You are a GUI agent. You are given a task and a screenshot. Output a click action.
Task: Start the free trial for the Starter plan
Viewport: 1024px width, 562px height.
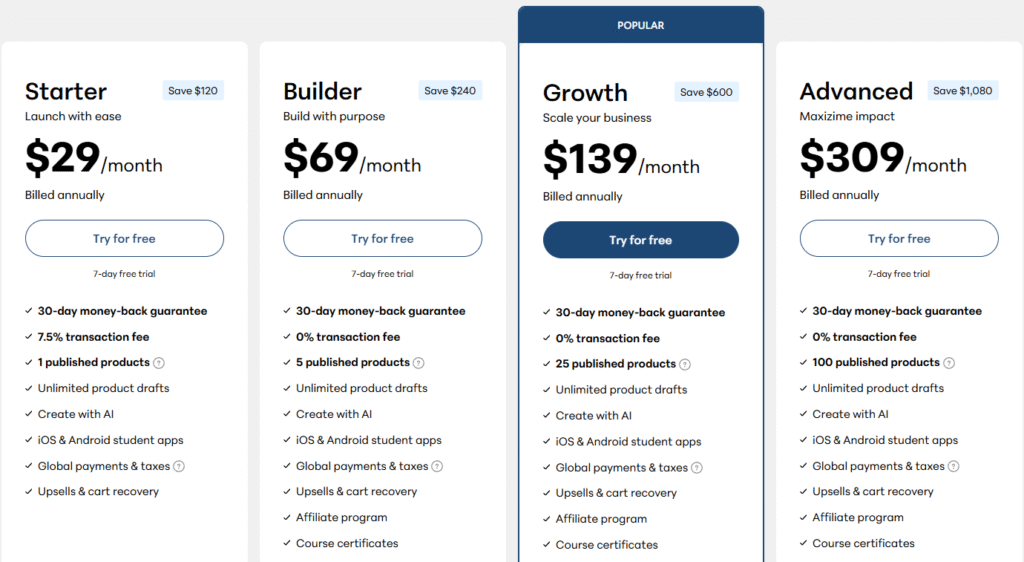pos(124,239)
